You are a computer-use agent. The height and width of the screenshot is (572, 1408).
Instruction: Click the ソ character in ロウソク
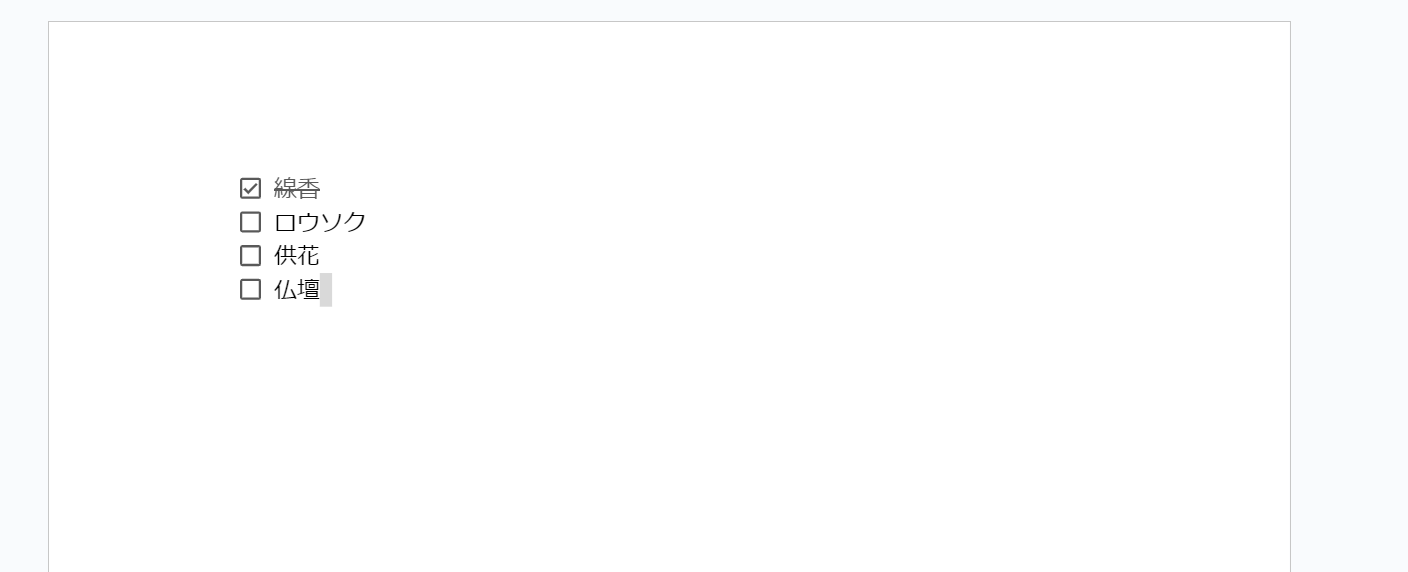pyautogui.click(x=332, y=222)
